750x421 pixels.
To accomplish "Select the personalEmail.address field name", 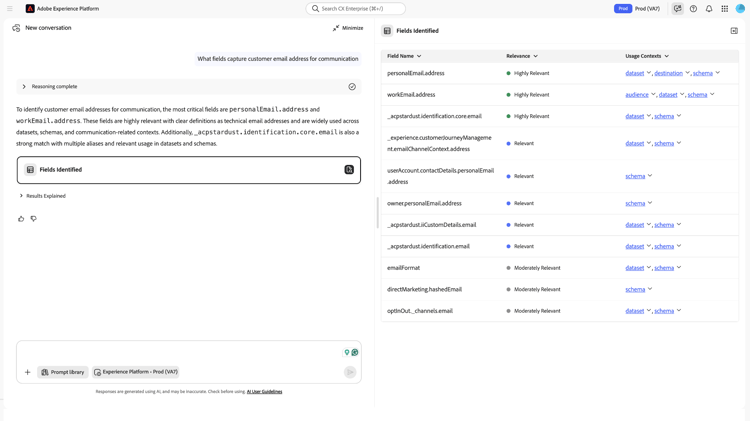I will [416, 73].
